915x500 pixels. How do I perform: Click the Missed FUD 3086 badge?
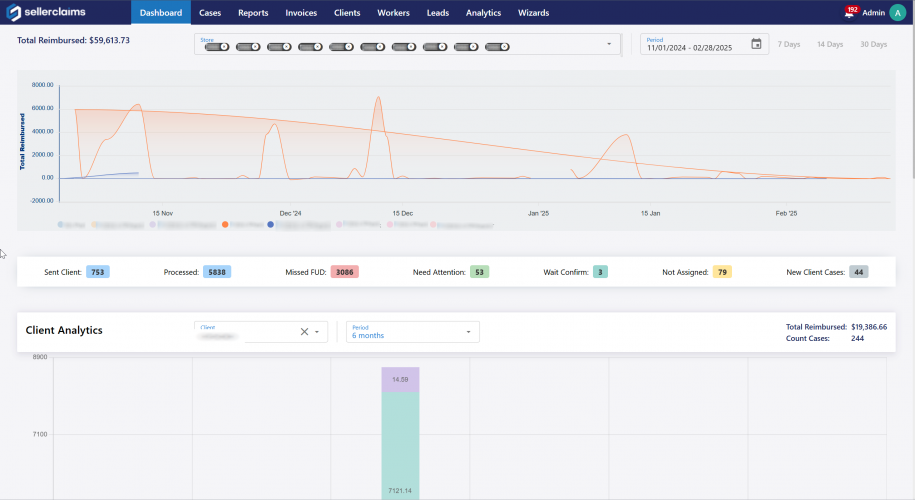pos(344,272)
